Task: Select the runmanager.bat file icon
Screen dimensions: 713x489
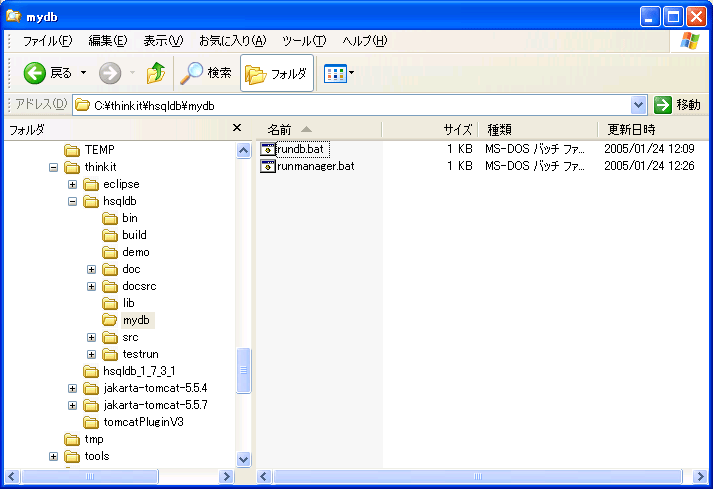Action: [268, 166]
